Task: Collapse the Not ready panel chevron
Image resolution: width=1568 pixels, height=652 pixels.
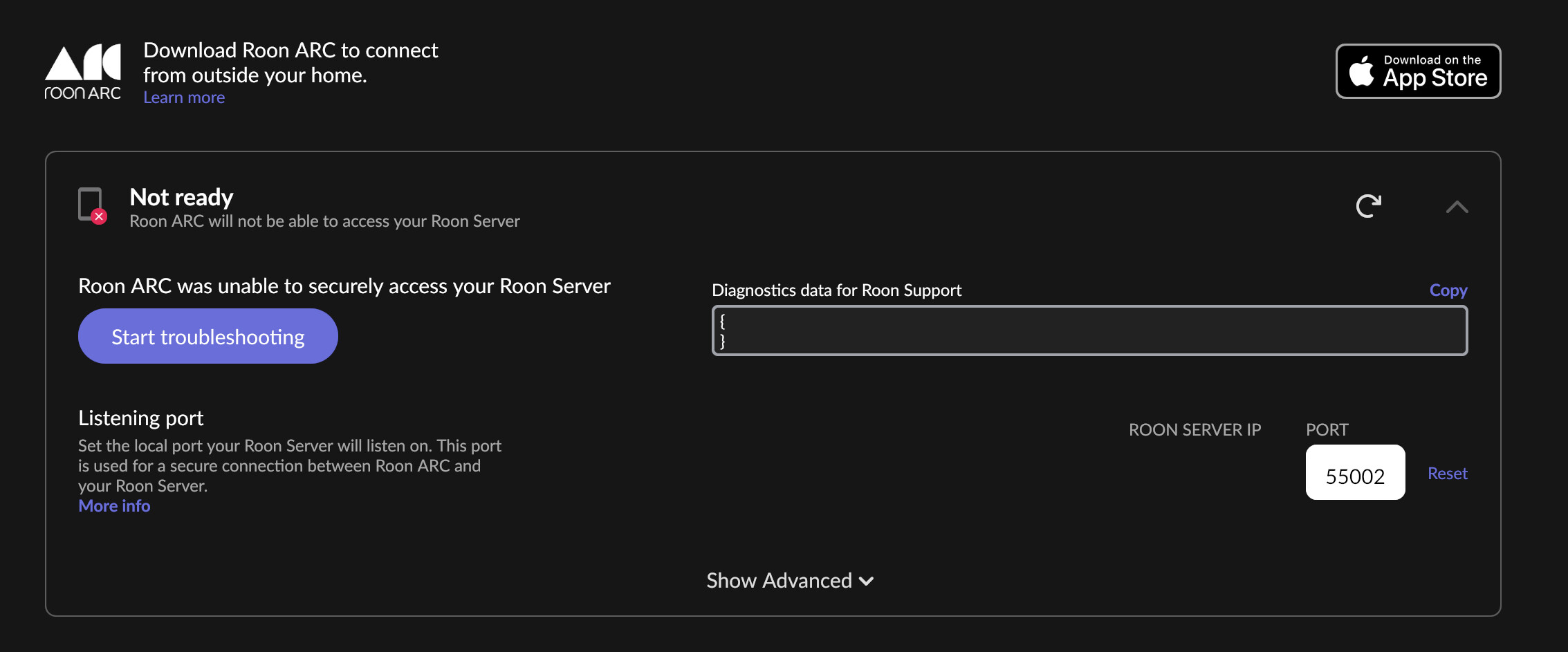Action: click(1457, 207)
